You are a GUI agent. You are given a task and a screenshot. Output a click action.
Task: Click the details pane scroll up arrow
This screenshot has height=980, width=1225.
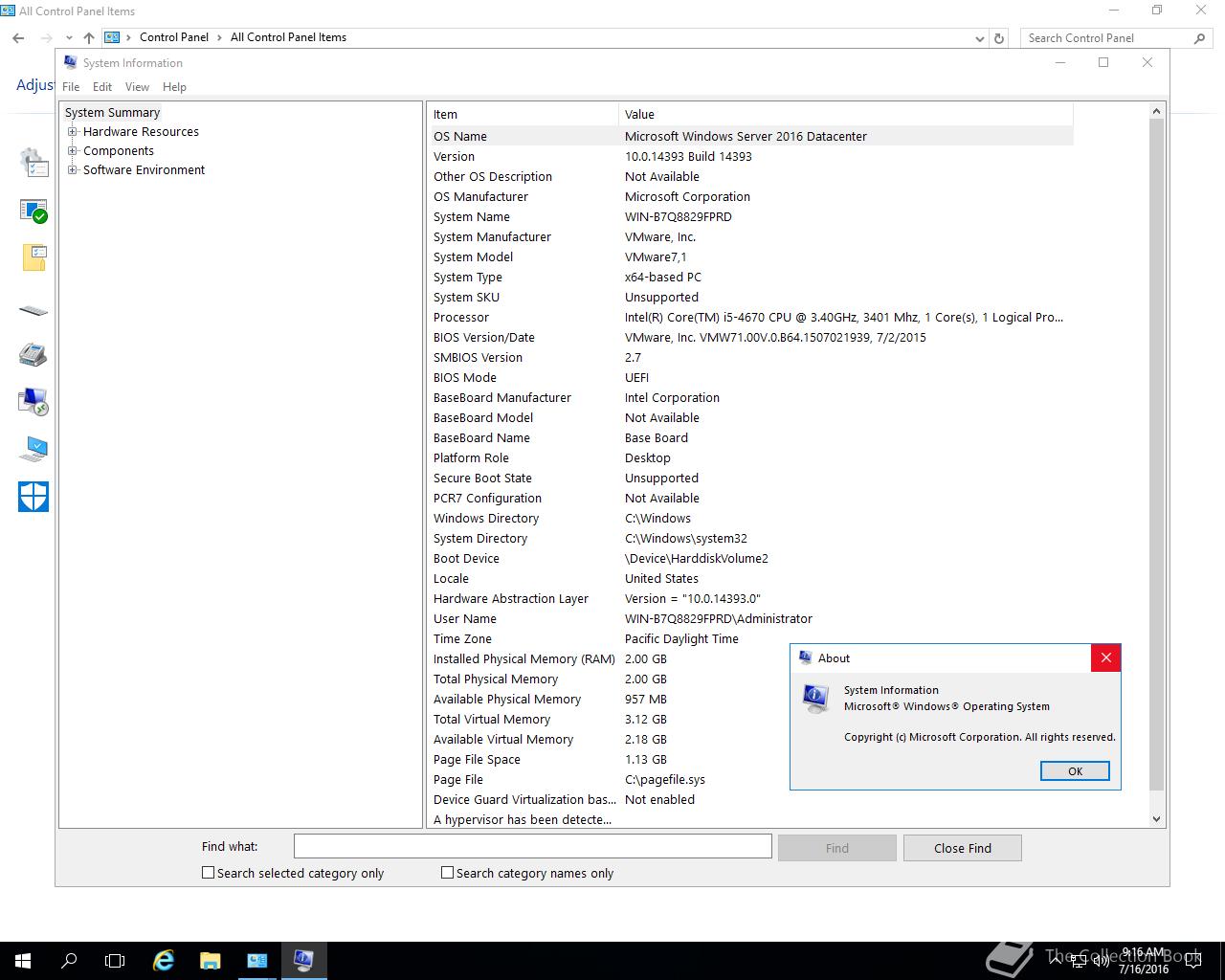click(x=1156, y=111)
